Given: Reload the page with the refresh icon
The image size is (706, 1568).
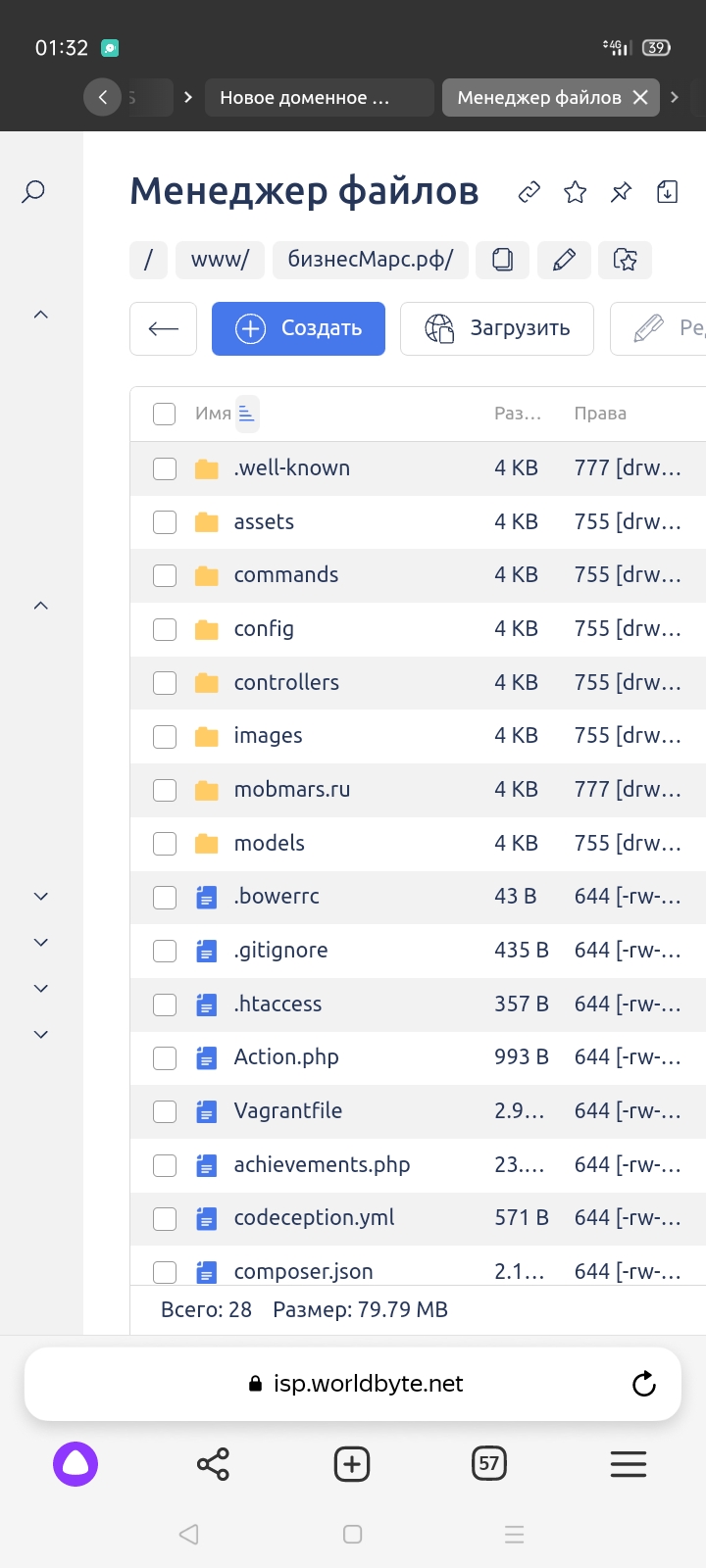Looking at the screenshot, I should pyautogui.click(x=643, y=1384).
